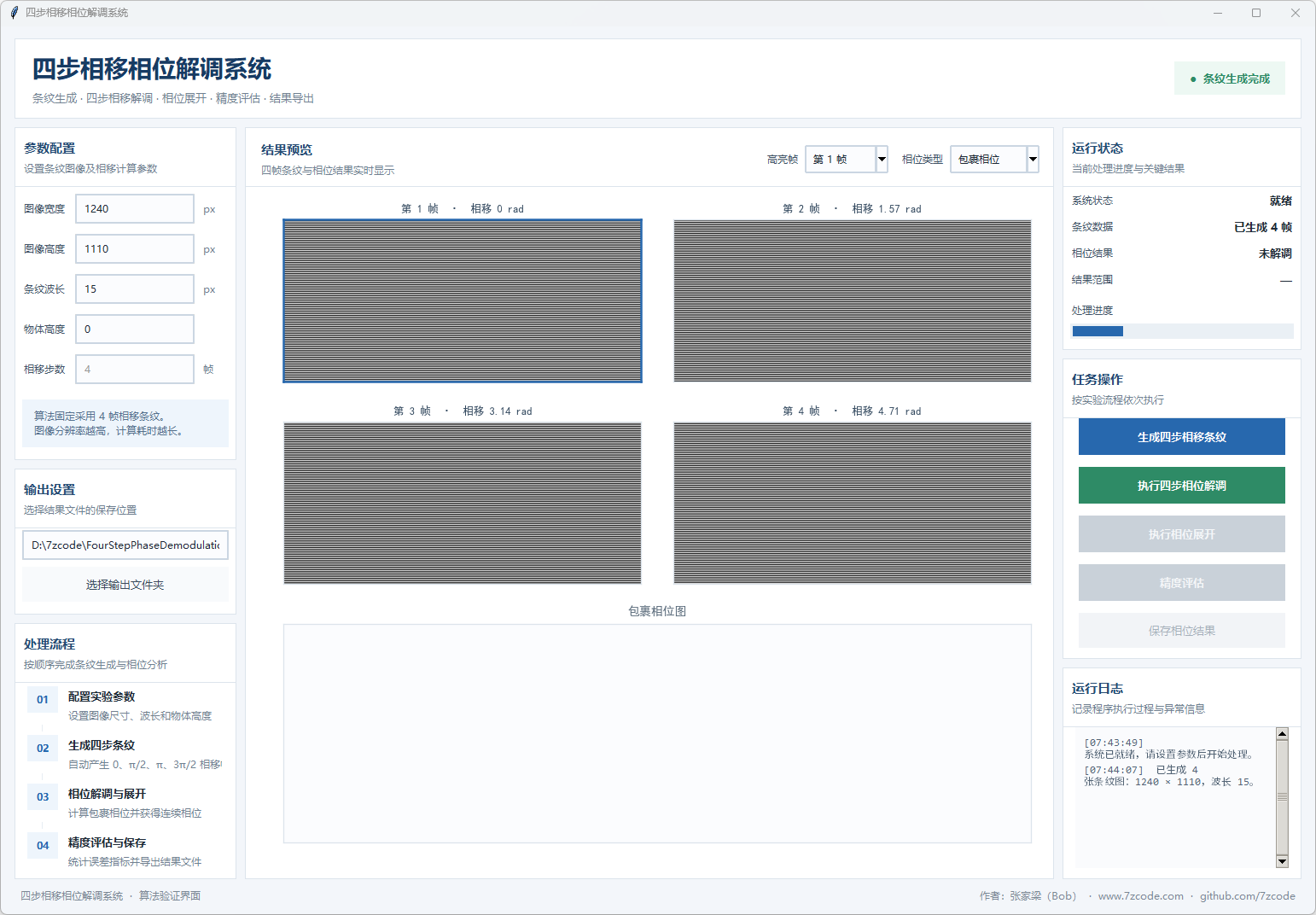
Task: Click the 处理进度 progress bar
Action: pos(1182,331)
